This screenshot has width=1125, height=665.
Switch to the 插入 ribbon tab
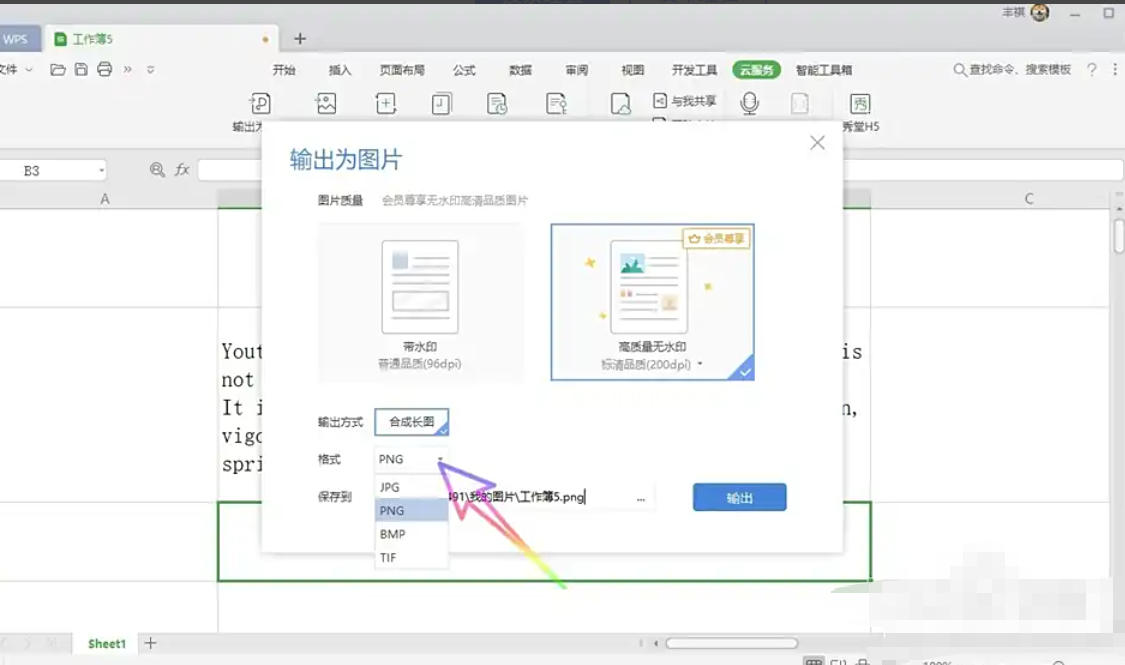338,70
